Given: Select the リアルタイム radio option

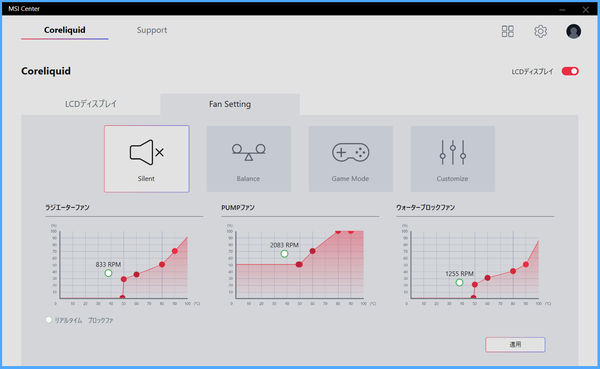Looking at the screenshot, I should coord(49,320).
